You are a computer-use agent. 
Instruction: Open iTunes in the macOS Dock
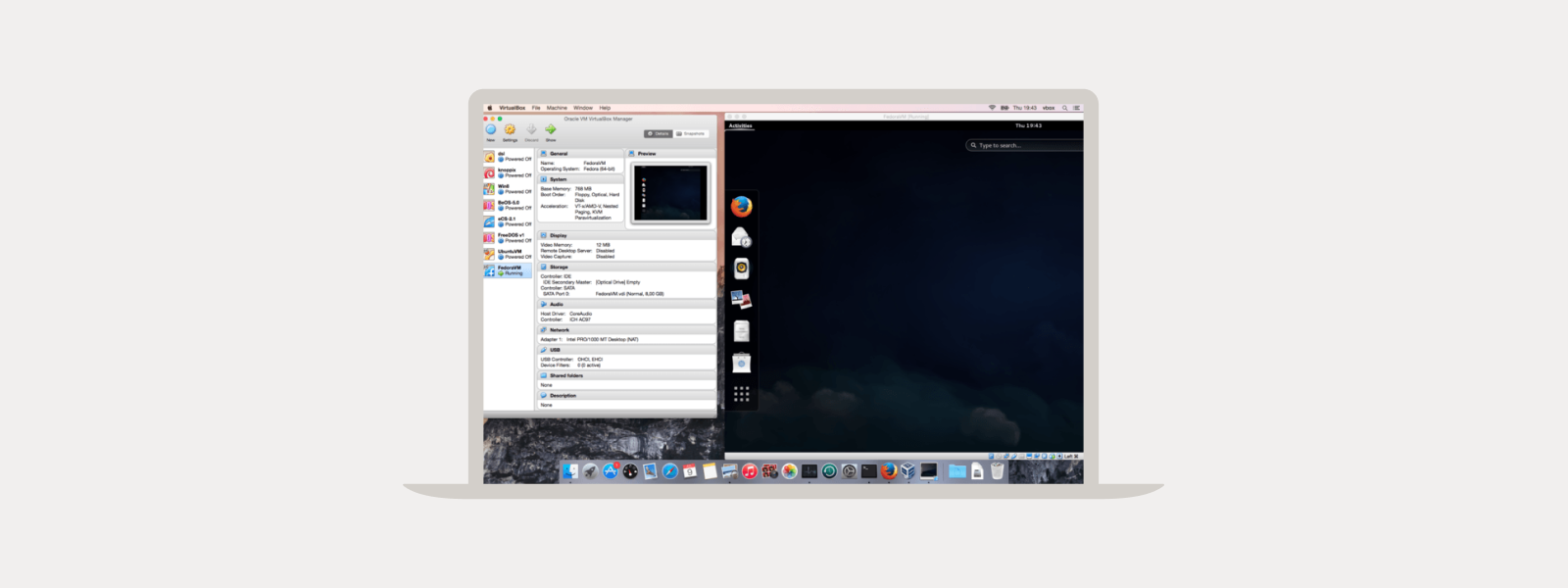[750, 470]
